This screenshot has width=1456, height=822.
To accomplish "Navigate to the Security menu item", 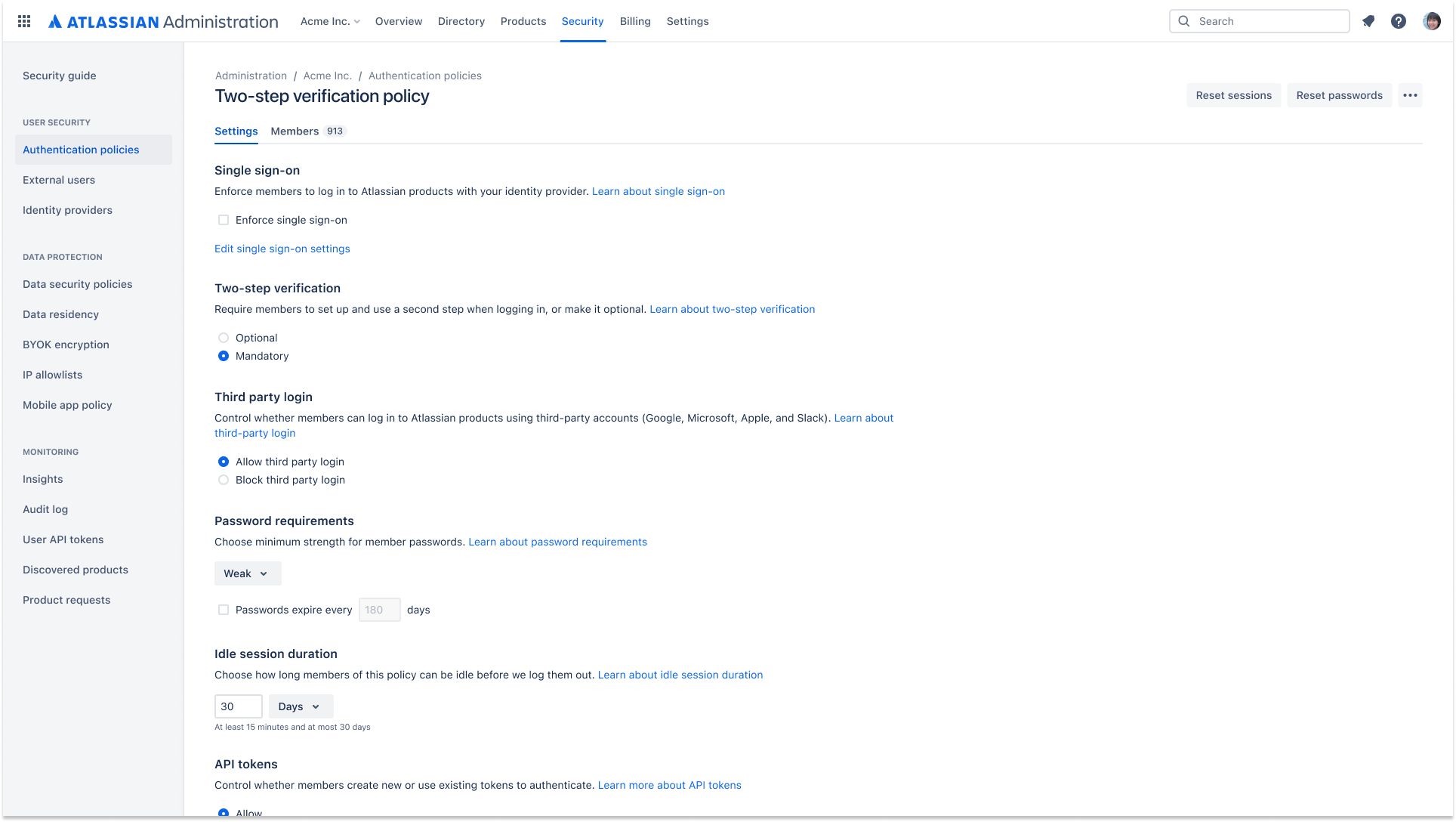I will (583, 21).
